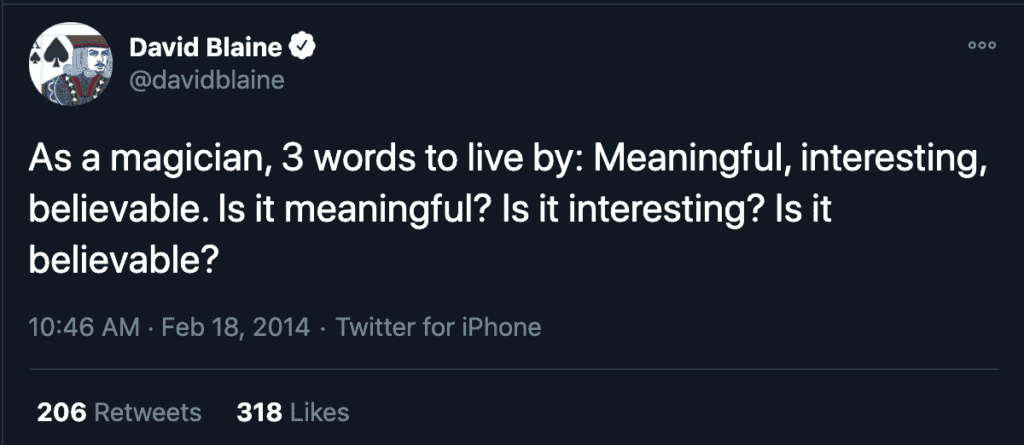Screen dimensions: 1024x445
Task: Open the Twitter for iPhone source link
Action: point(439,327)
